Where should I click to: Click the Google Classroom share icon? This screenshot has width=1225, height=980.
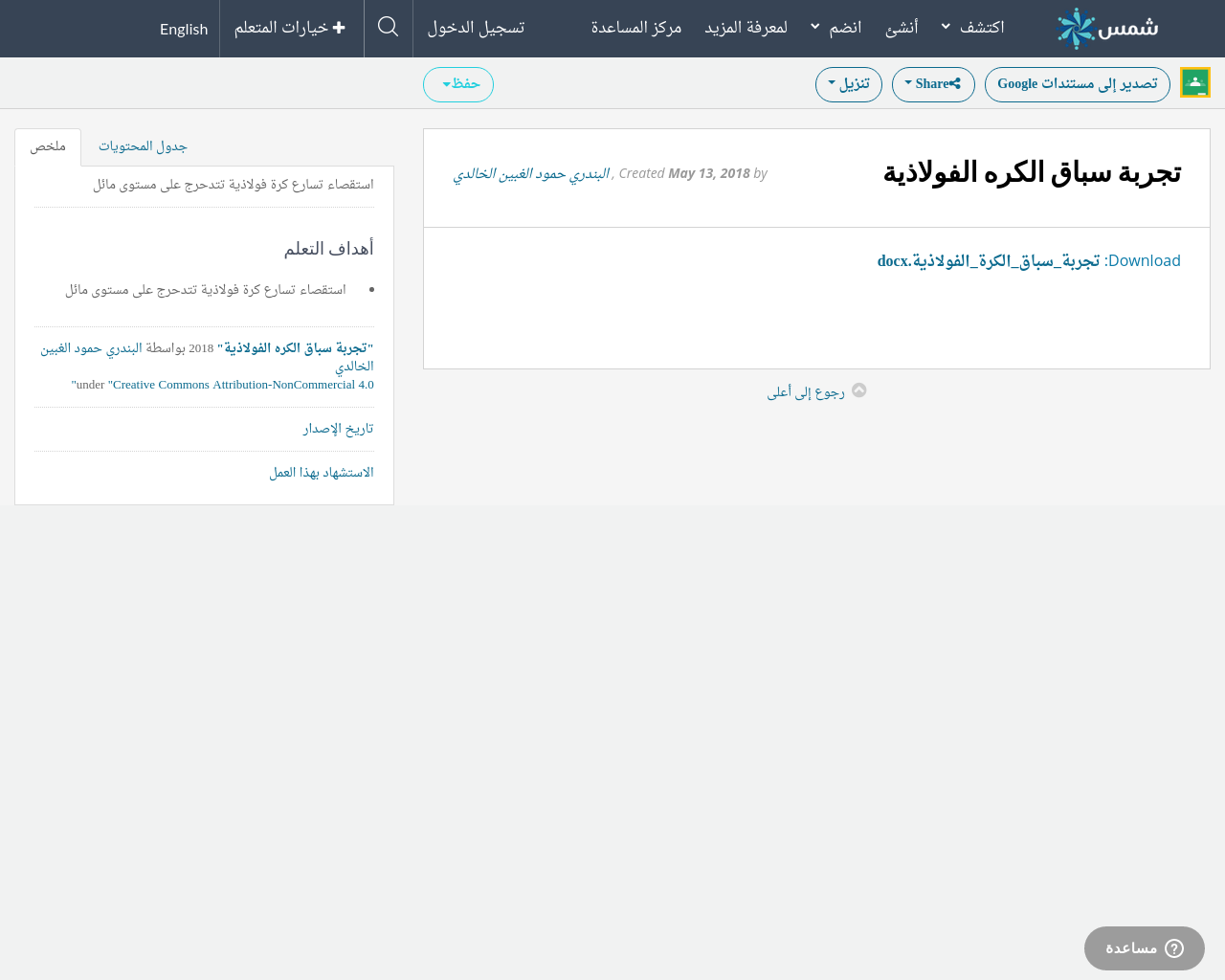[x=1195, y=82]
